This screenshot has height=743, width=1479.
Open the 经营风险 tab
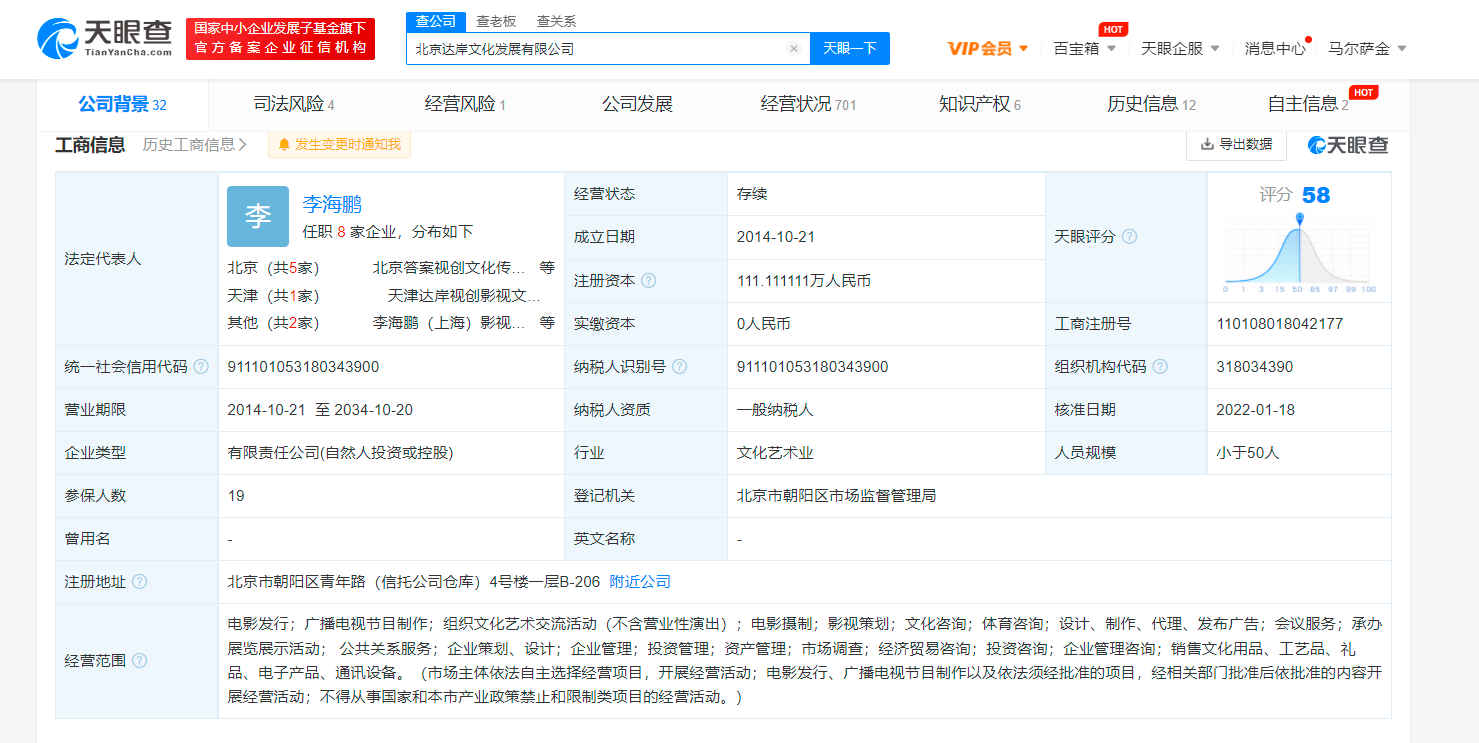tap(465, 104)
